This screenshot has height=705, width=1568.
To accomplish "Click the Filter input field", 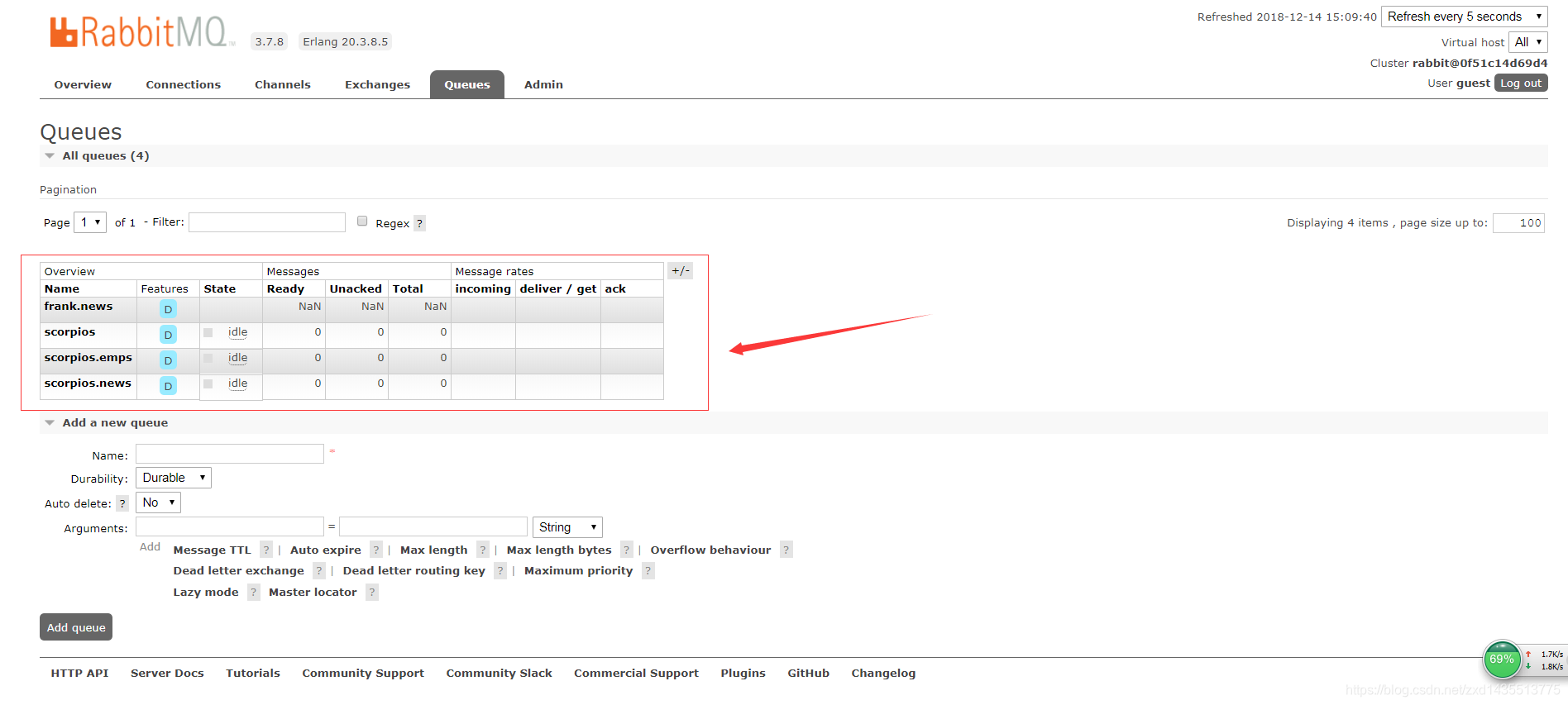I will tap(267, 222).
